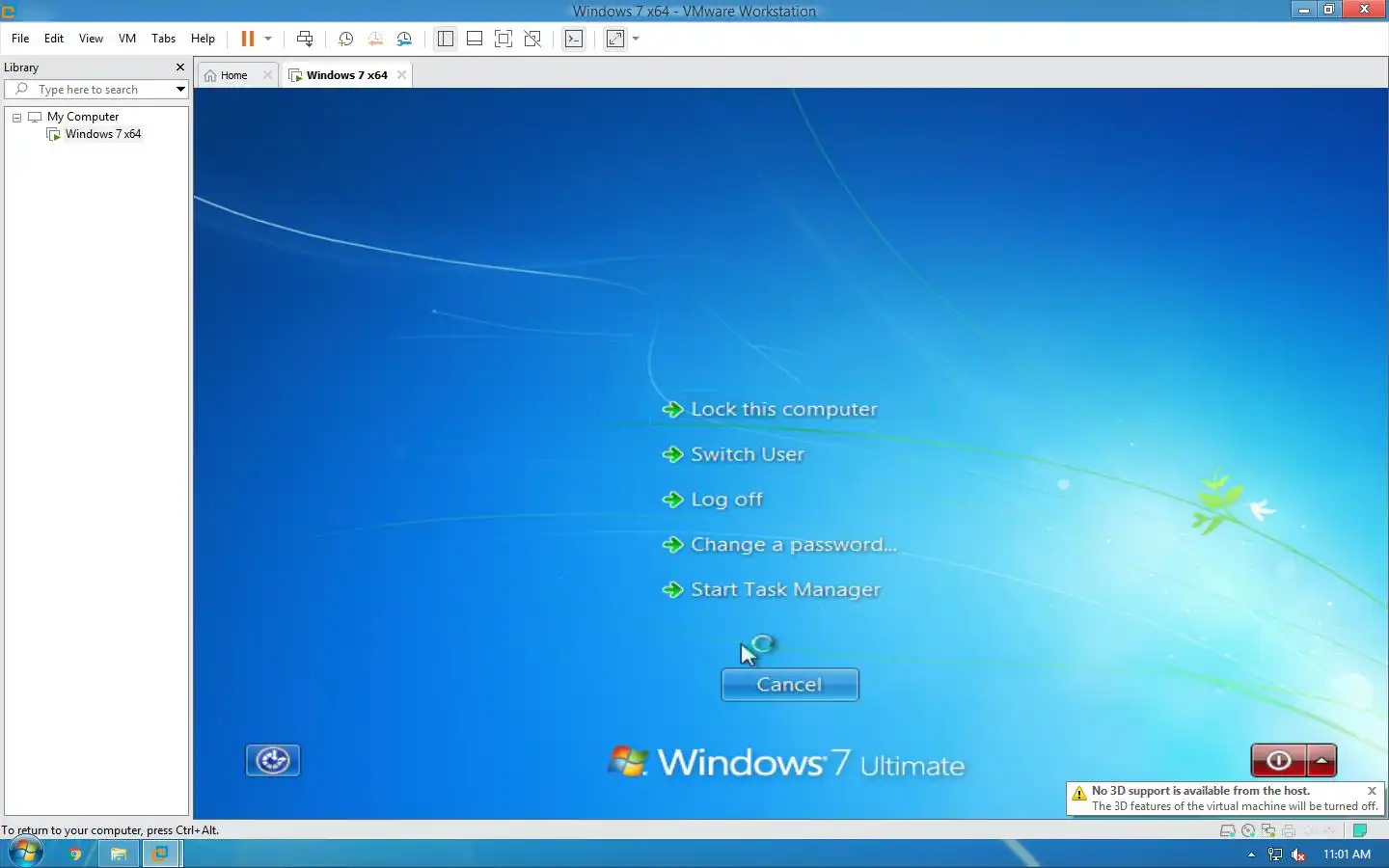Screen dimensions: 1389x868
Task: Close the Library panel
Action: point(179,68)
